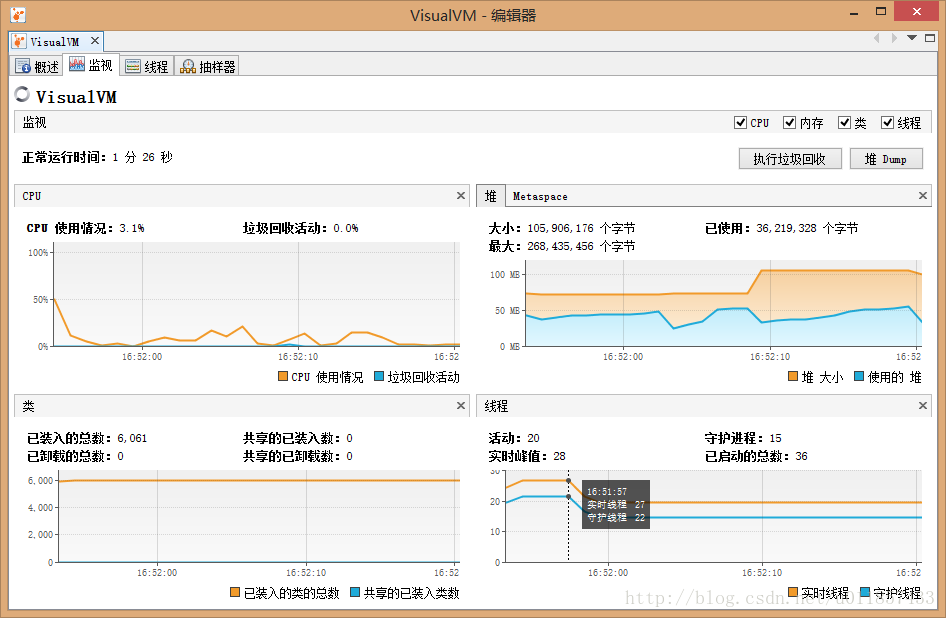Click the 正常运行时间 uptime text
This screenshot has height=618, width=946.
(x=98, y=158)
